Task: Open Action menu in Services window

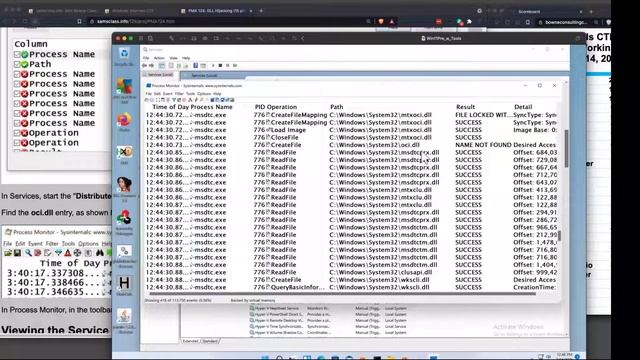Action: pyautogui.click(x=159, y=58)
